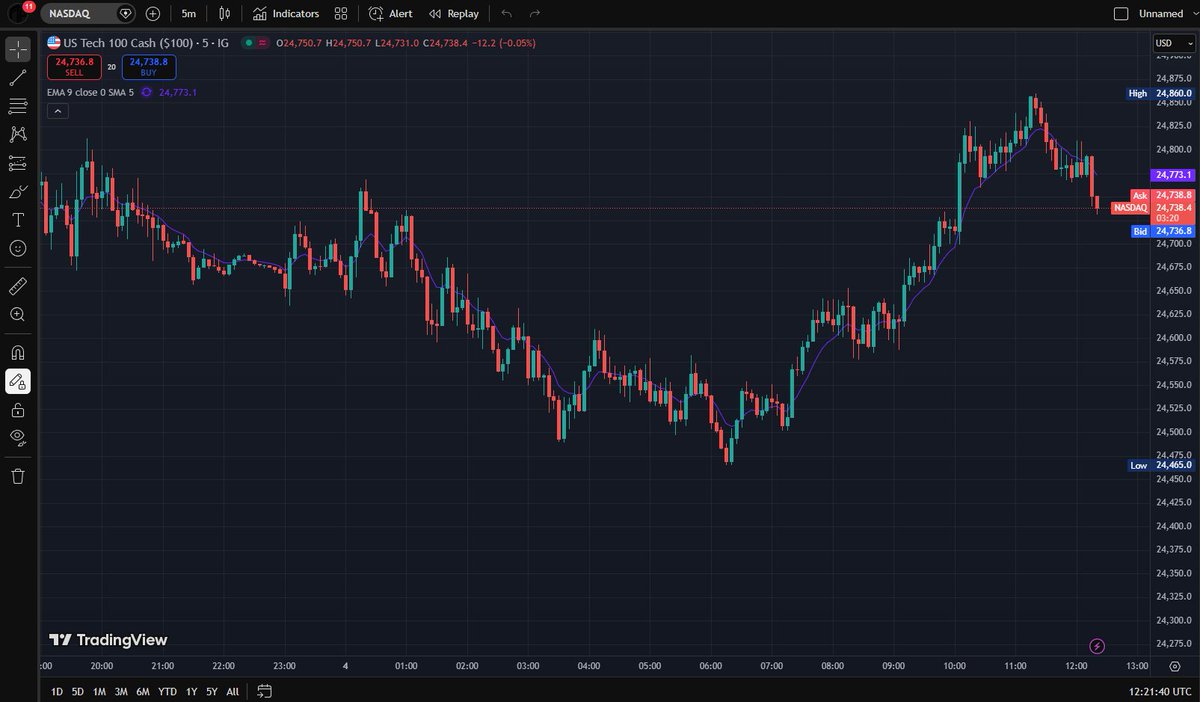Open the Gann and Fibonacci tools

[x=18, y=106]
